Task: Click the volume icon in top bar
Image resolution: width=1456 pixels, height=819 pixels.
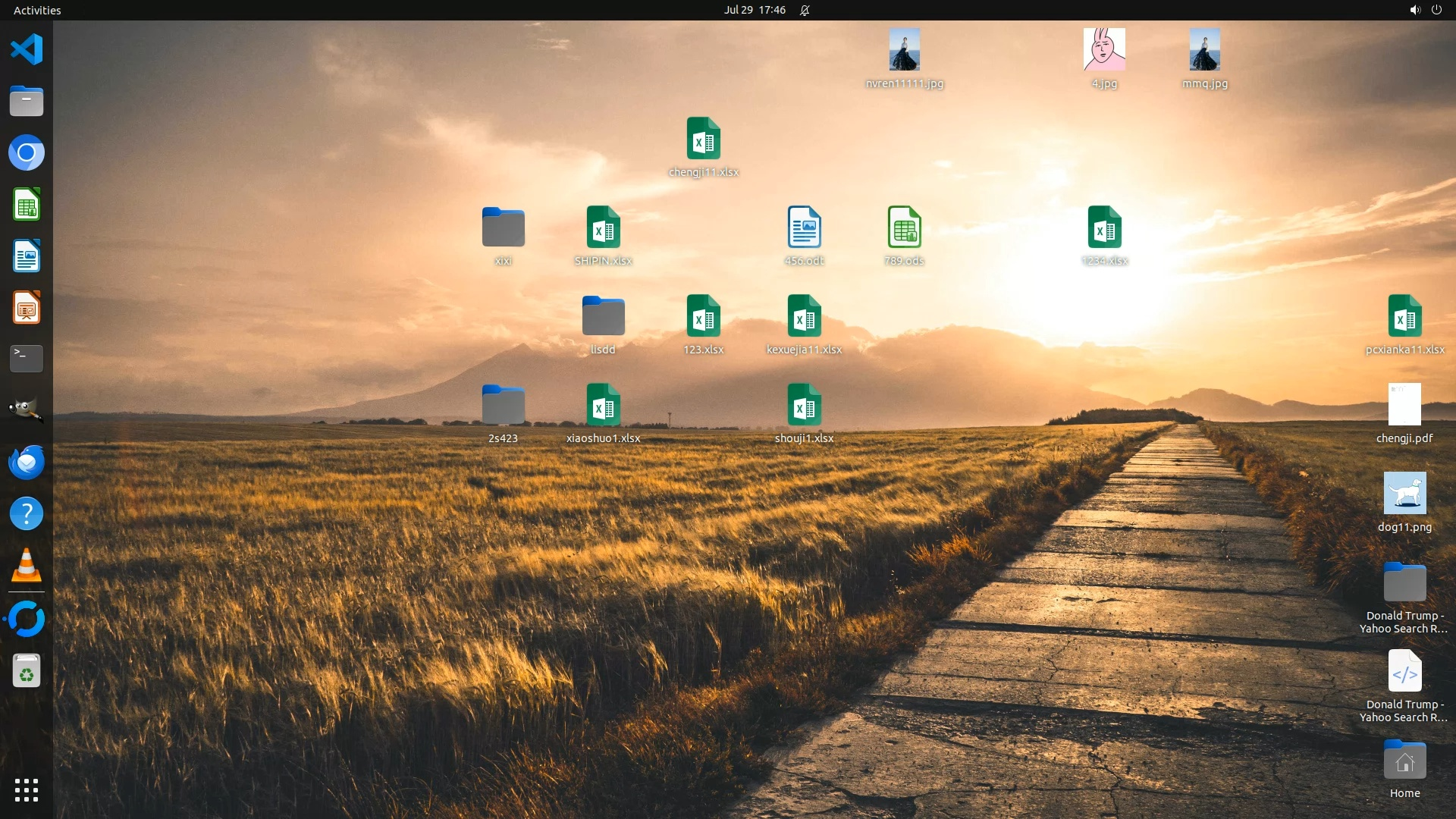Action: [1414, 10]
